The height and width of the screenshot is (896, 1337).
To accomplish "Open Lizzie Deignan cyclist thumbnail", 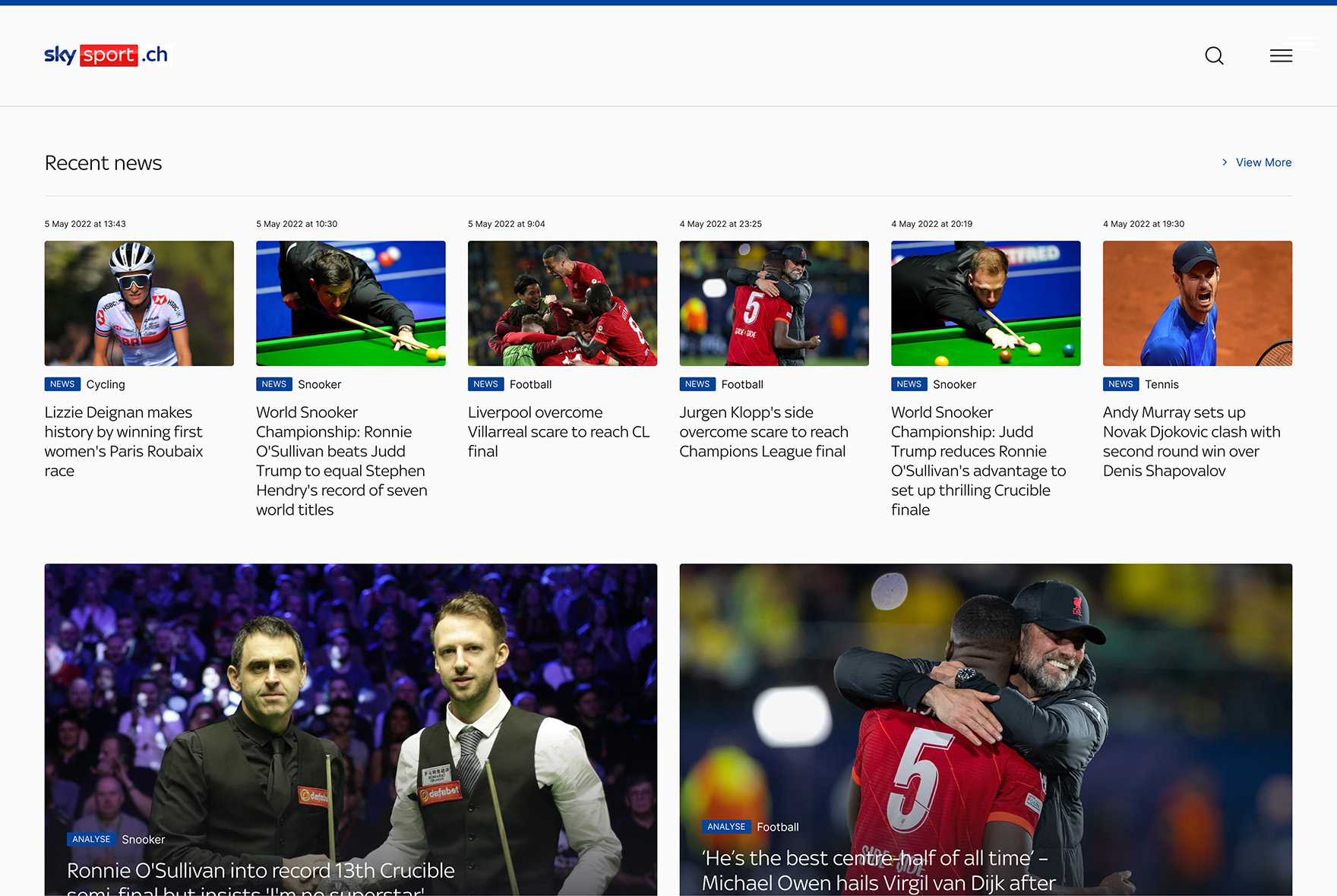I will [x=139, y=303].
